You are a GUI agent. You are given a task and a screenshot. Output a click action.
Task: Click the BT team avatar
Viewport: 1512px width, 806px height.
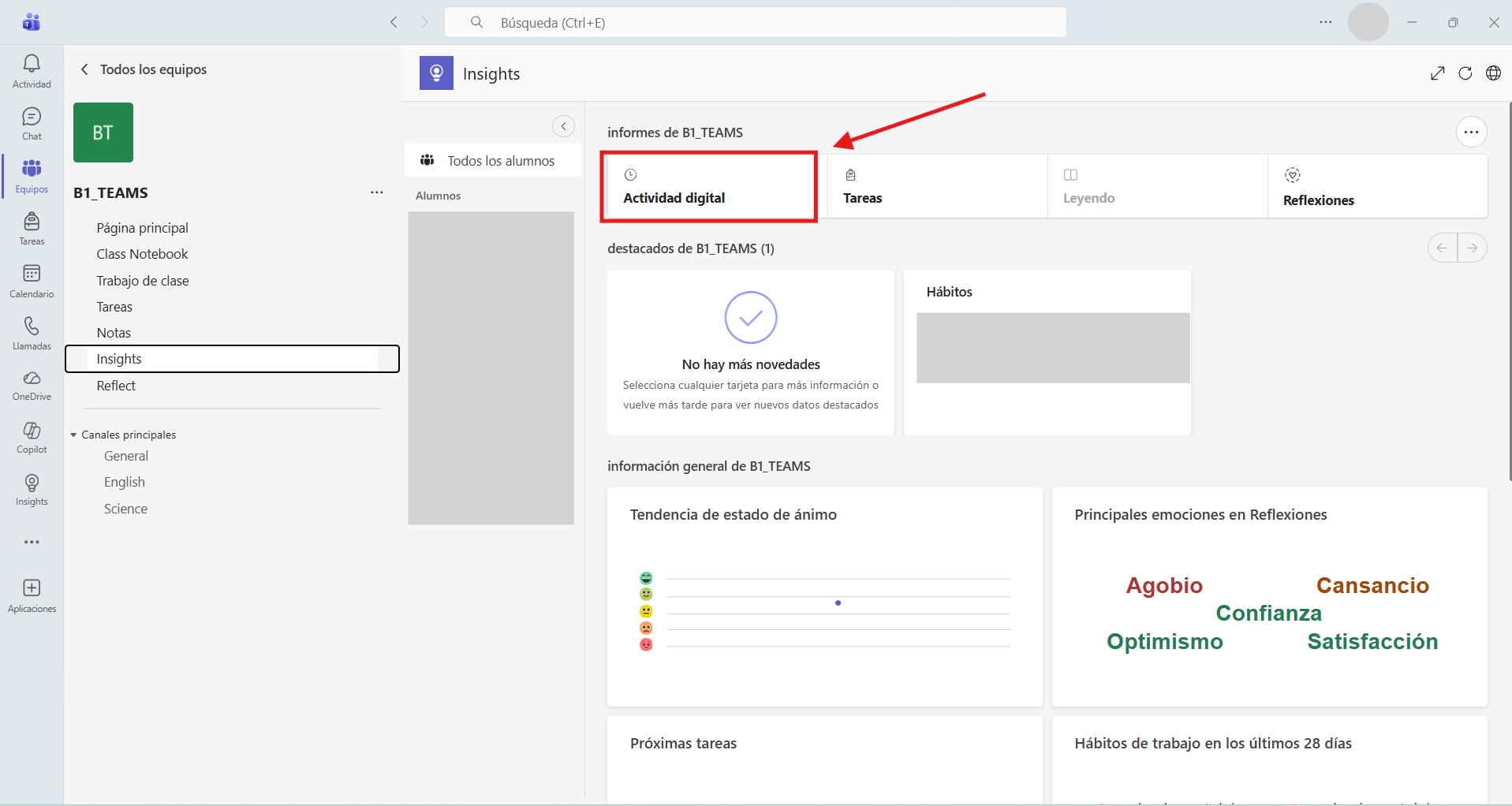[103, 132]
